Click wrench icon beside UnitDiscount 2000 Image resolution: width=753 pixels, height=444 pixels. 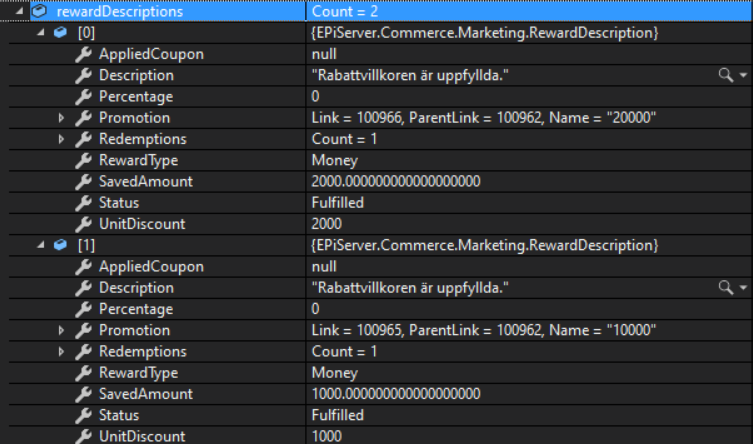pos(84,224)
